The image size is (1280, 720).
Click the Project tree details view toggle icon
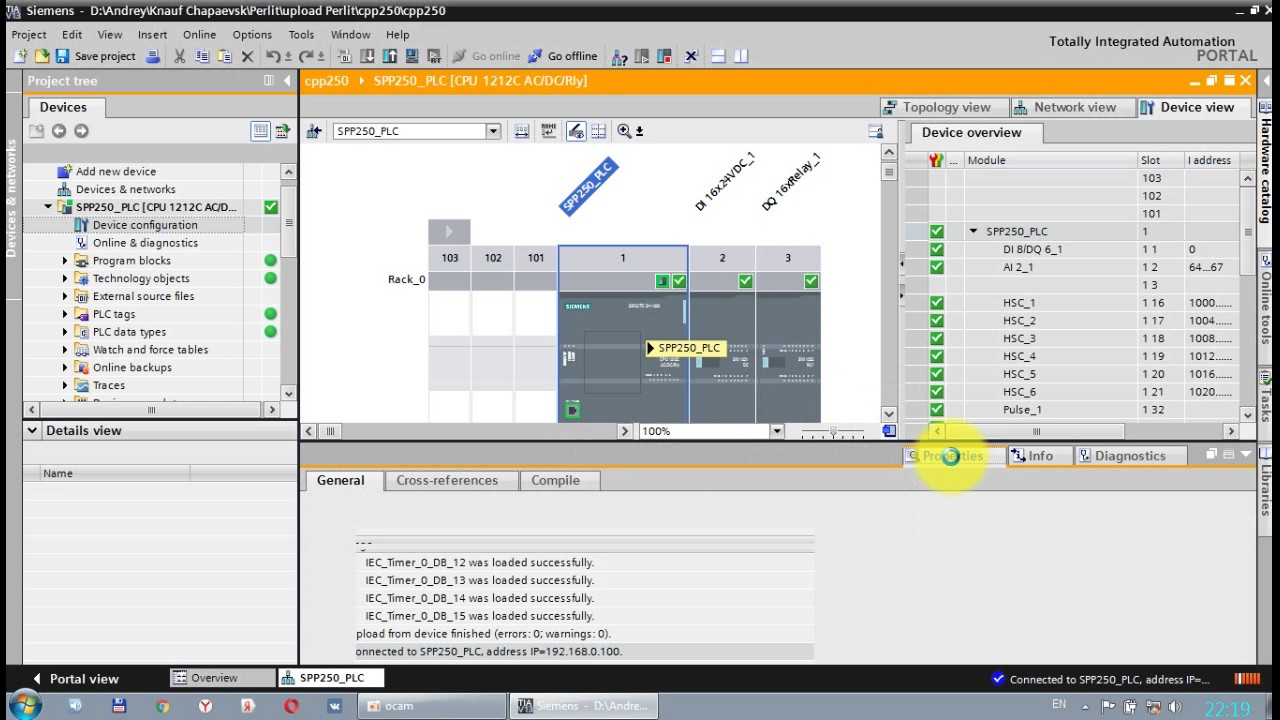(x=260, y=131)
